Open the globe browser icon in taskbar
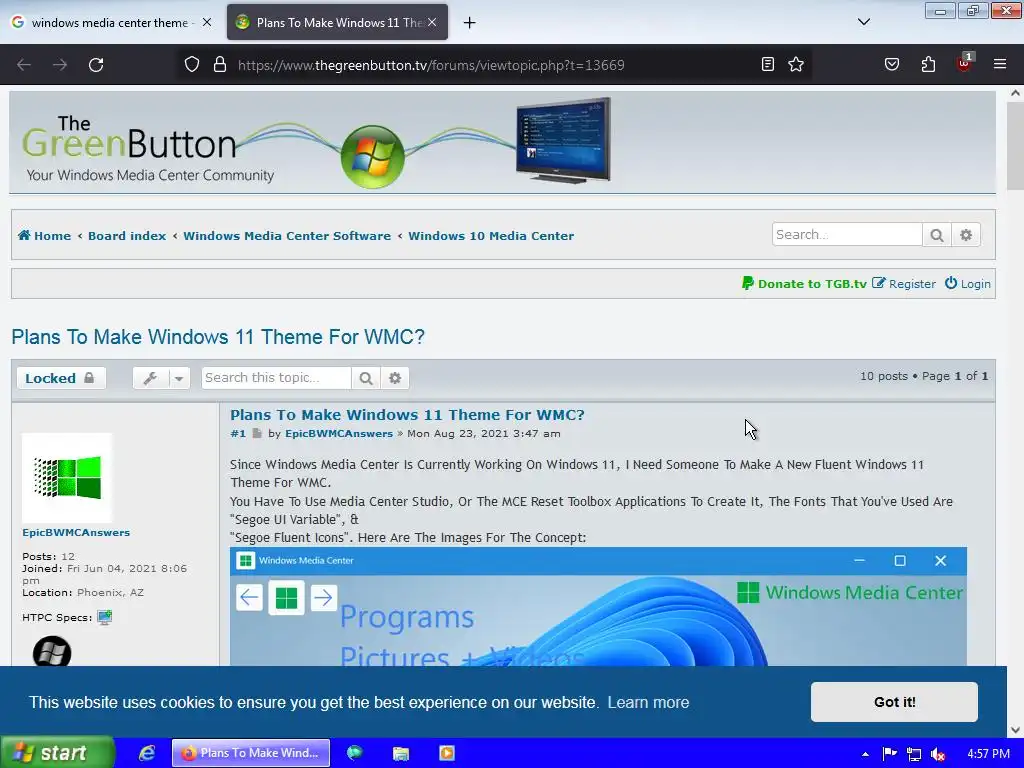 pos(355,753)
